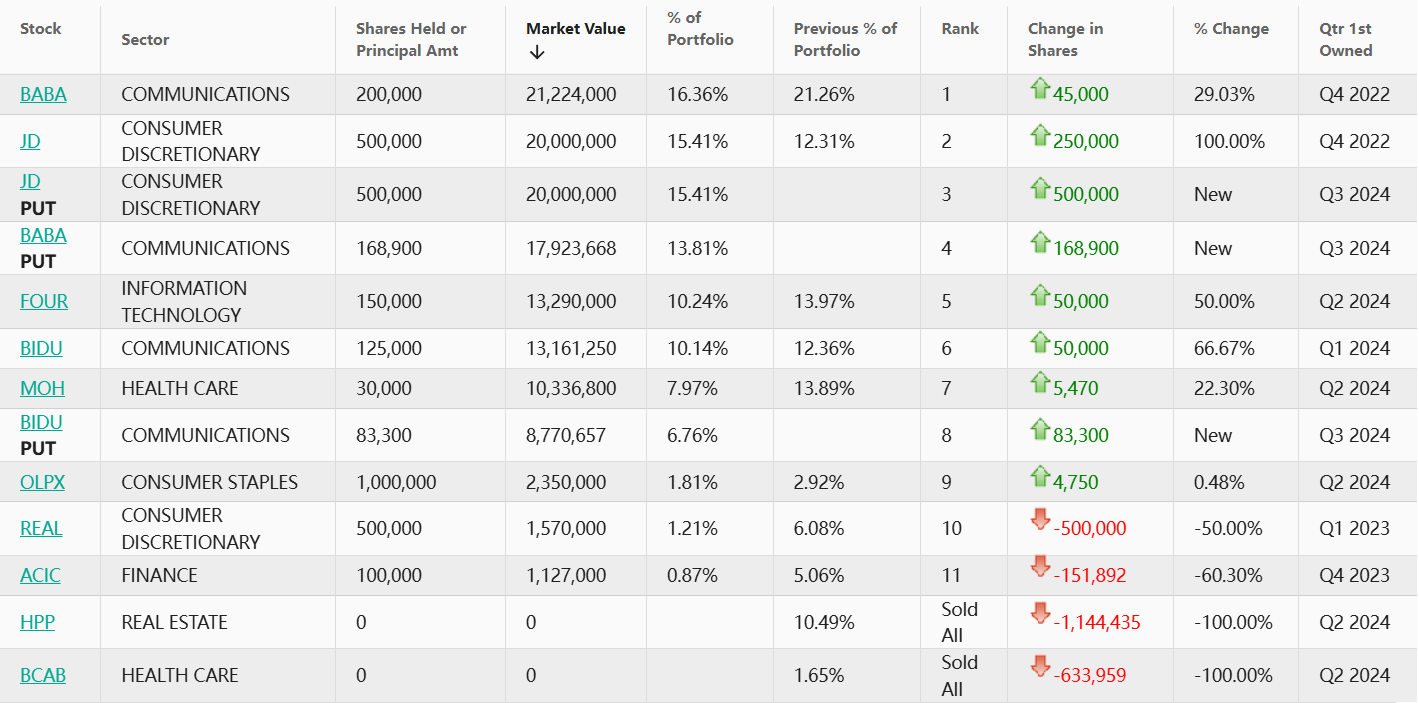Open the REAL stock link
Screen dimensions: 1419x703
(41, 528)
